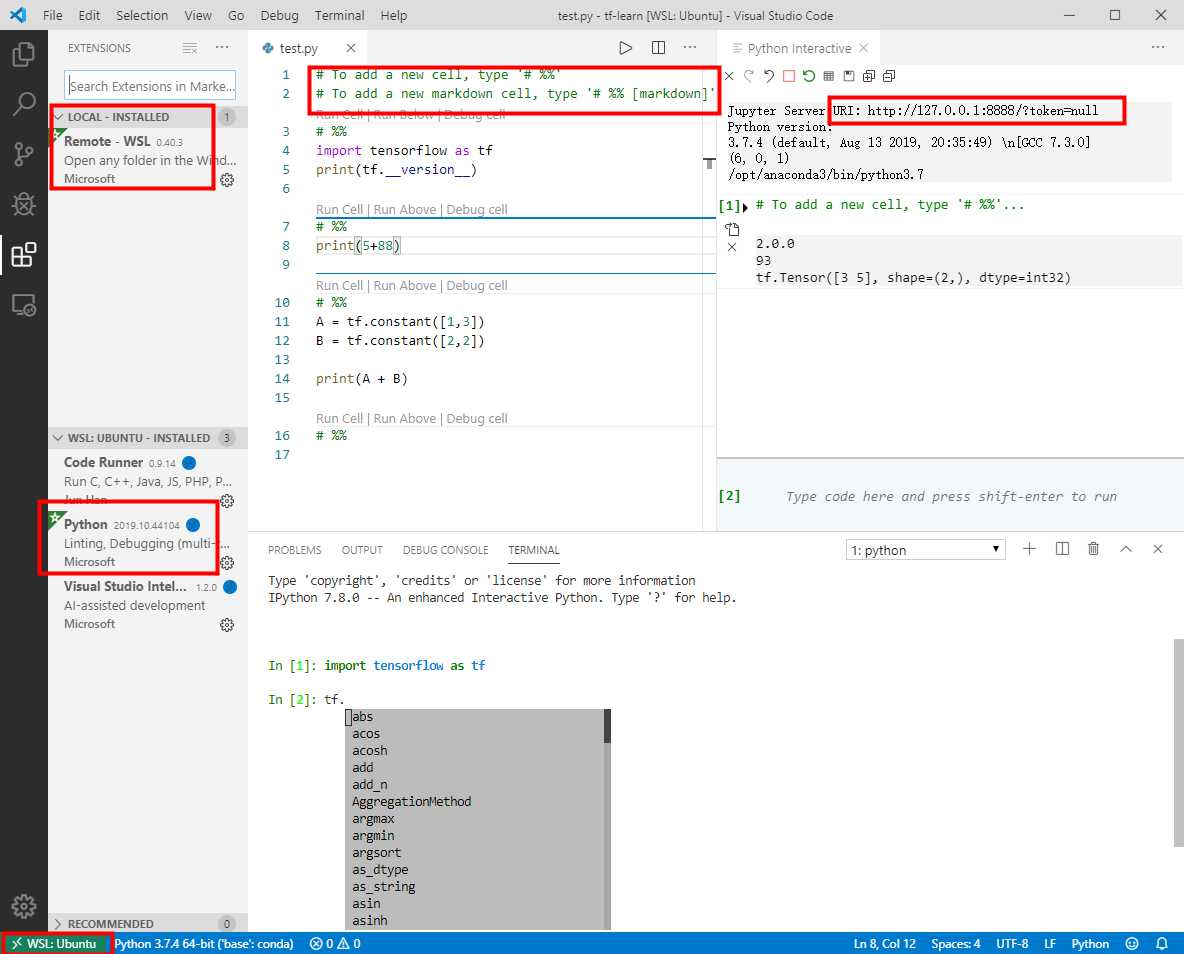
Task: Open the Search view in activity bar
Action: click(x=23, y=104)
